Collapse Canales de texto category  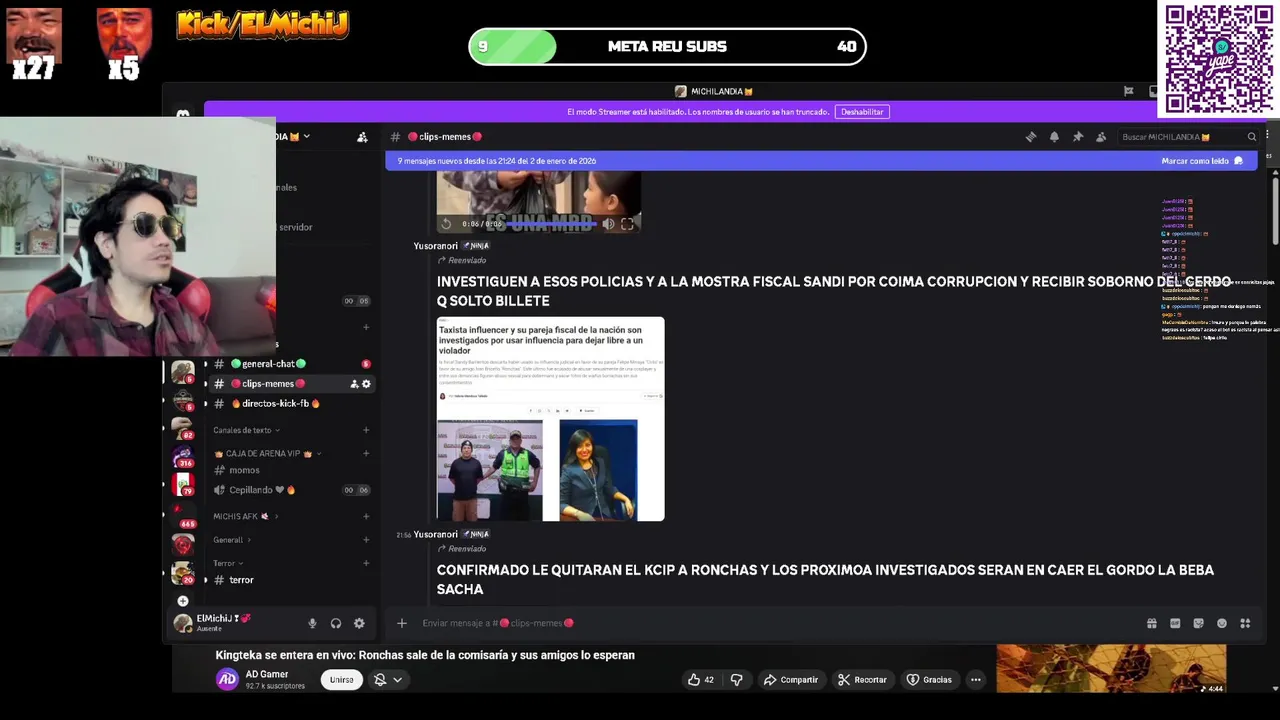pos(246,430)
